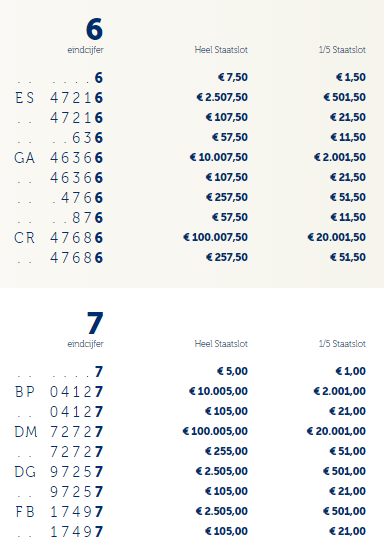The height and width of the screenshot is (557, 384).
Task: Click the € 100.005,00 prize amount
Action: [215, 431]
